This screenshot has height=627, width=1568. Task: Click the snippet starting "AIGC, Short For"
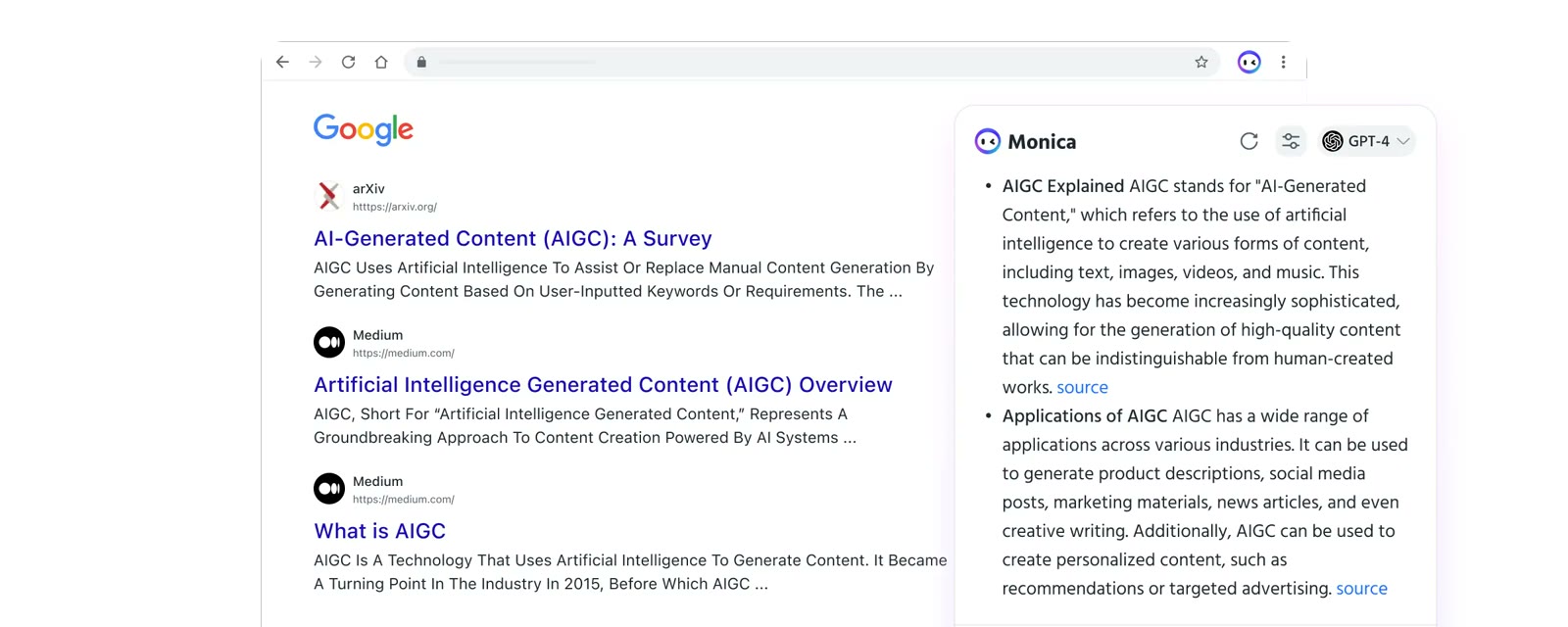pos(585,425)
